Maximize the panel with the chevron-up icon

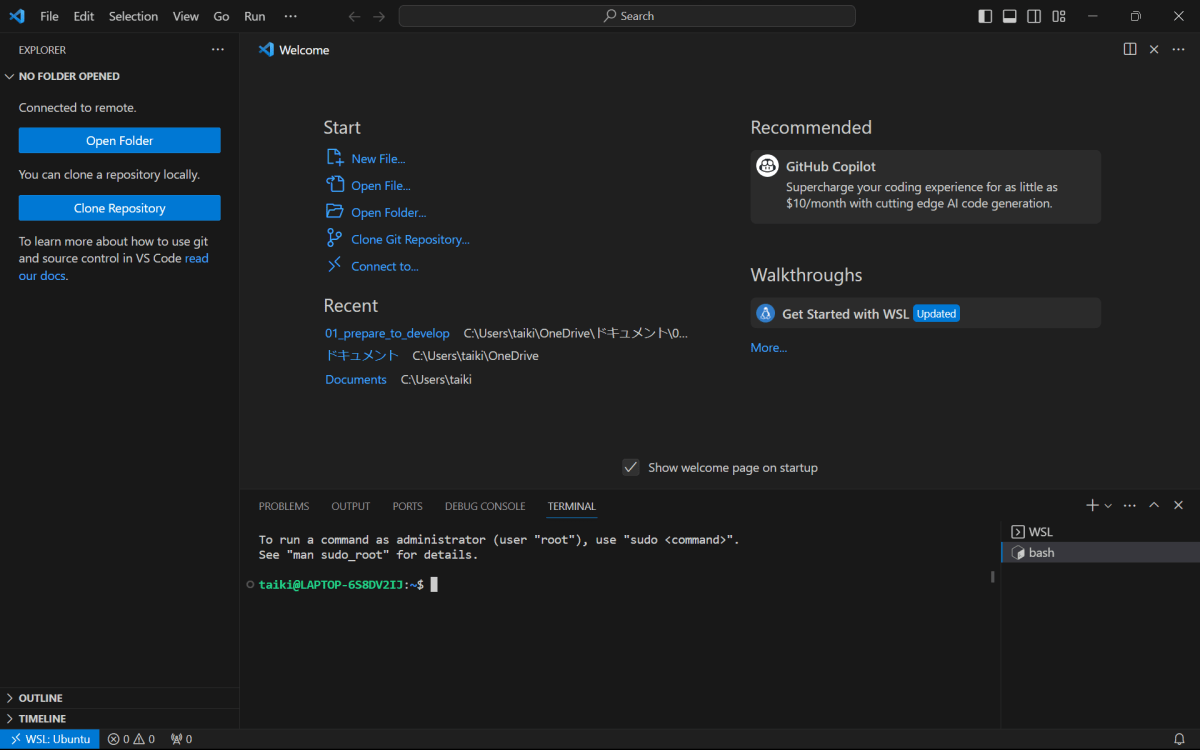pos(1154,506)
